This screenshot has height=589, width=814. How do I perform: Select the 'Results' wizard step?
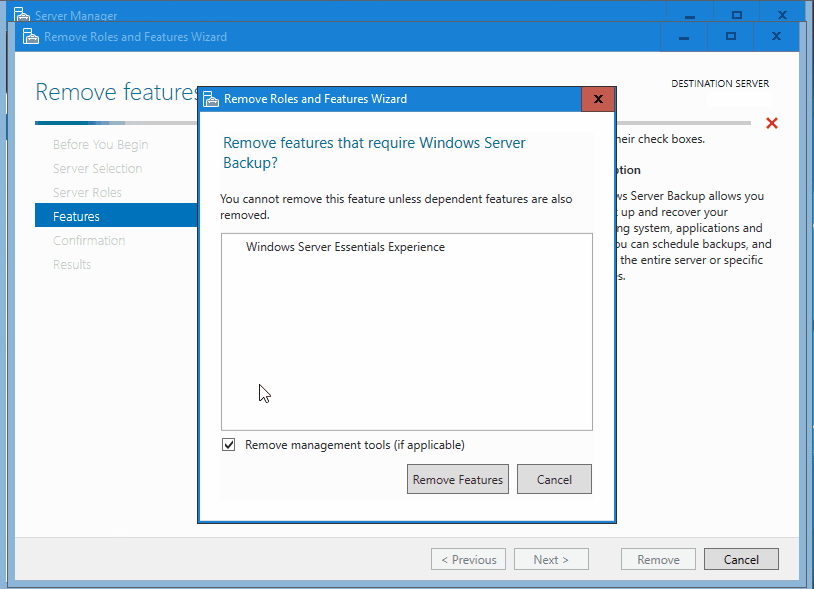(x=72, y=264)
